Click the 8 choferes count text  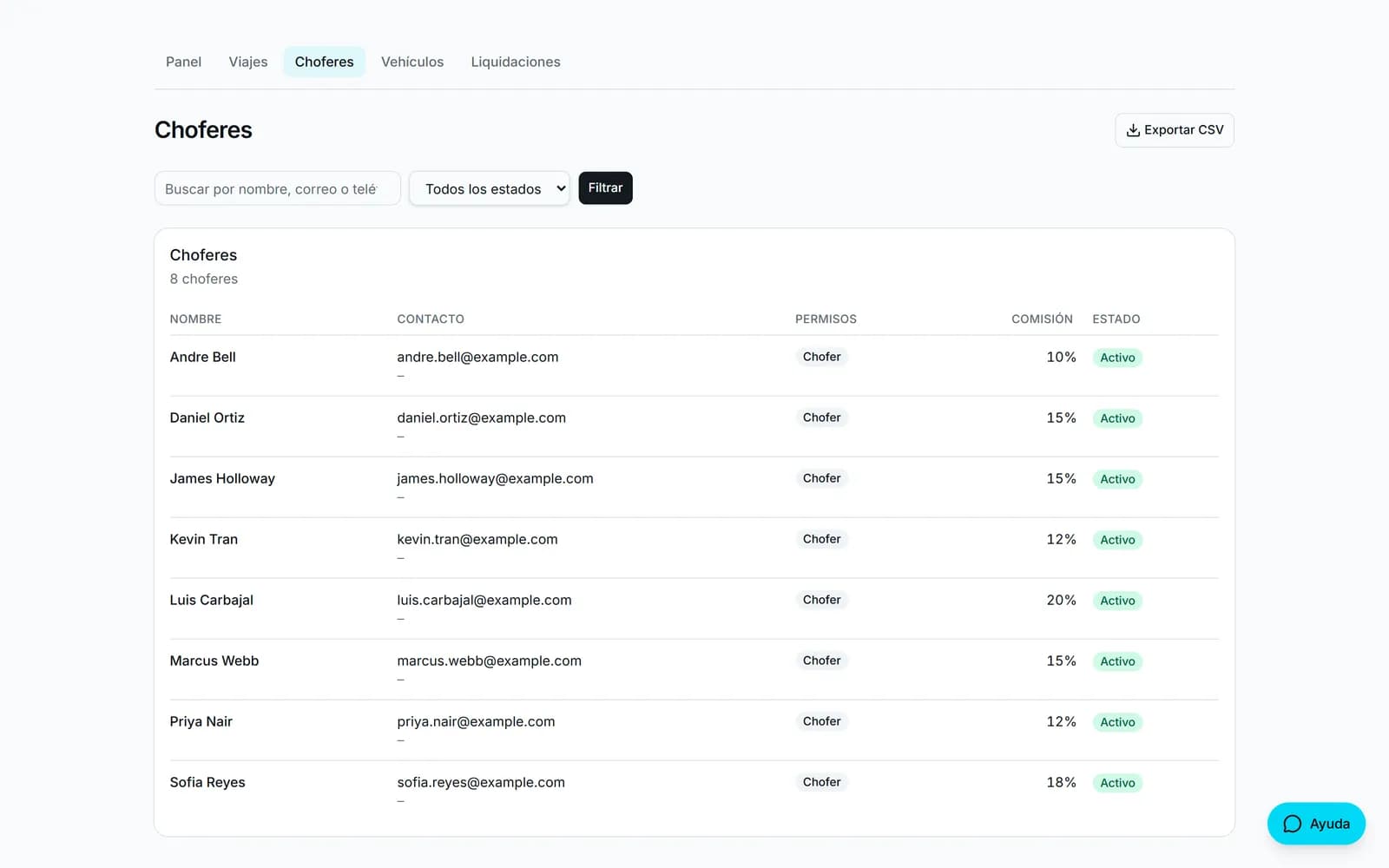coord(204,279)
